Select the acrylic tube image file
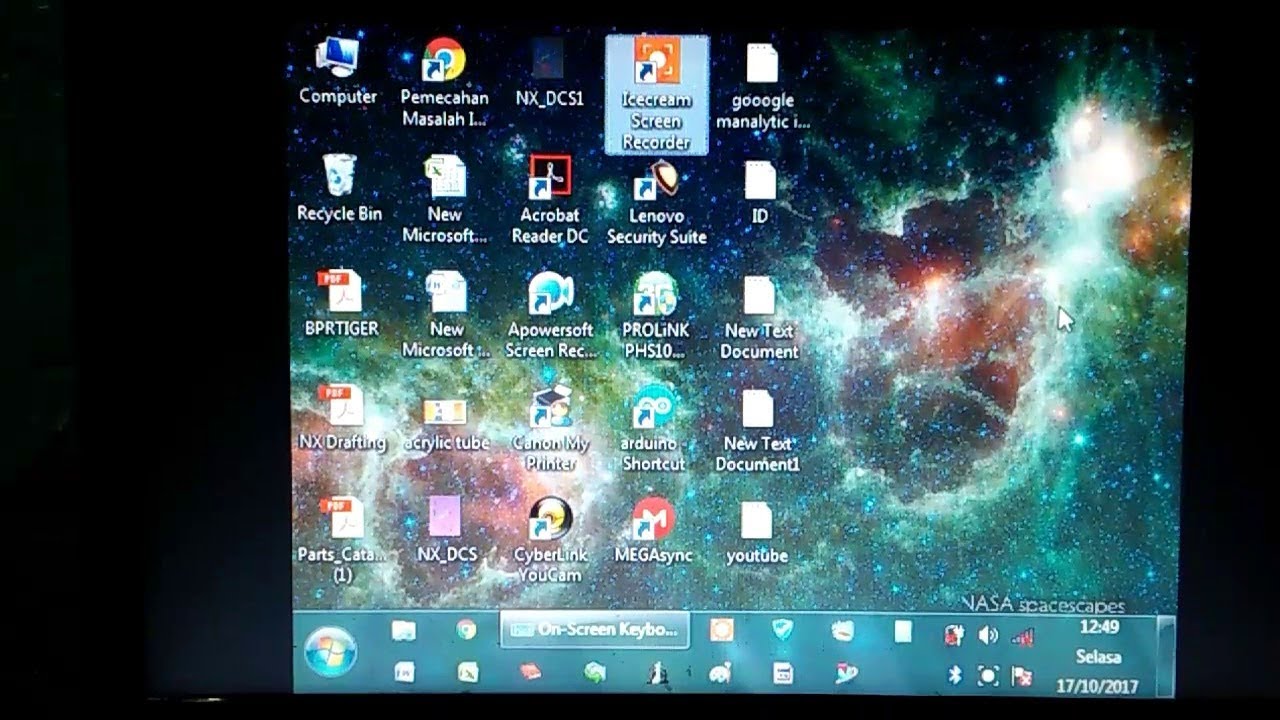 (446, 424)
